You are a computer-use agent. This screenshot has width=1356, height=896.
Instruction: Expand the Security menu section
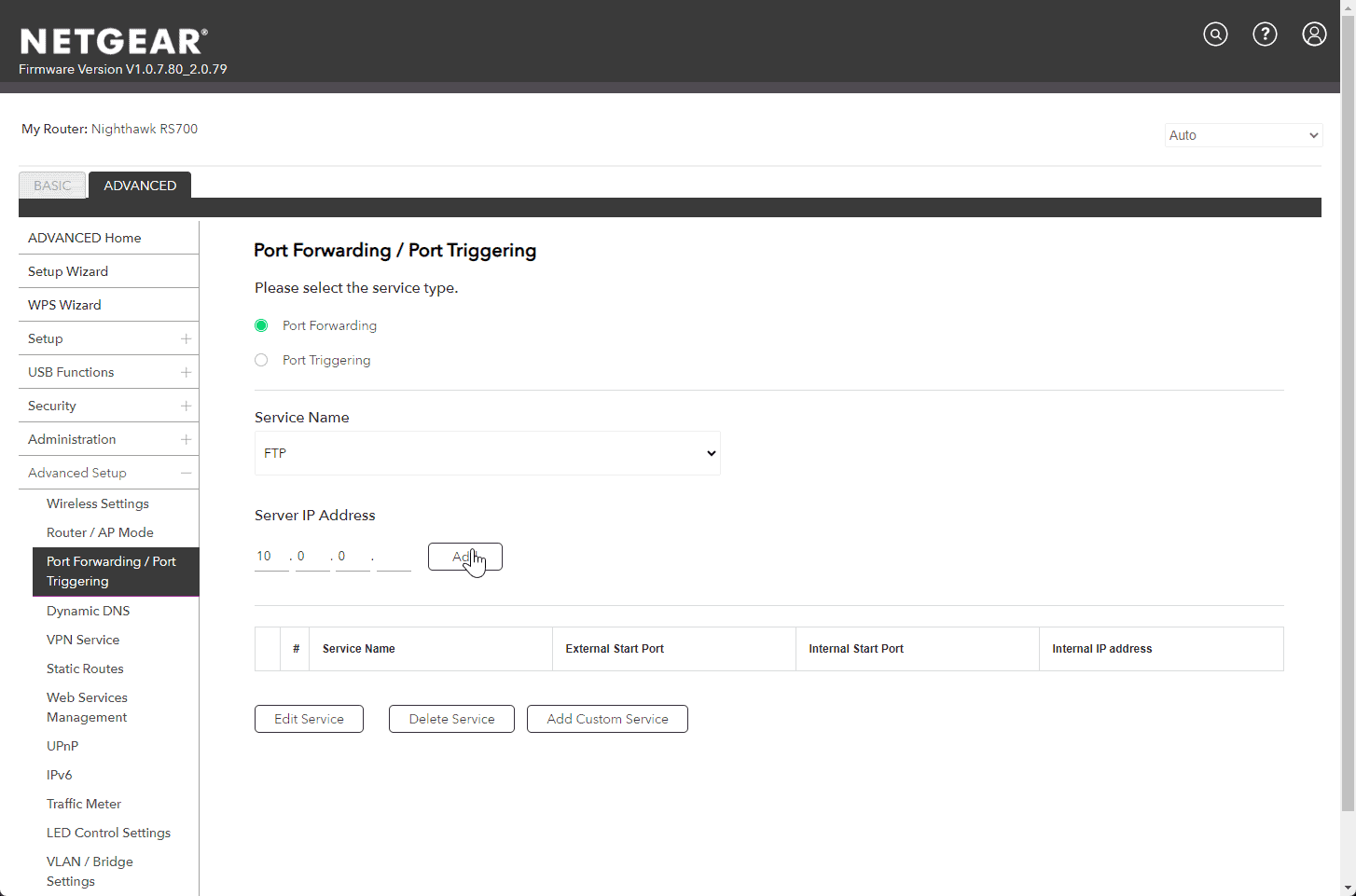point(186,406)
